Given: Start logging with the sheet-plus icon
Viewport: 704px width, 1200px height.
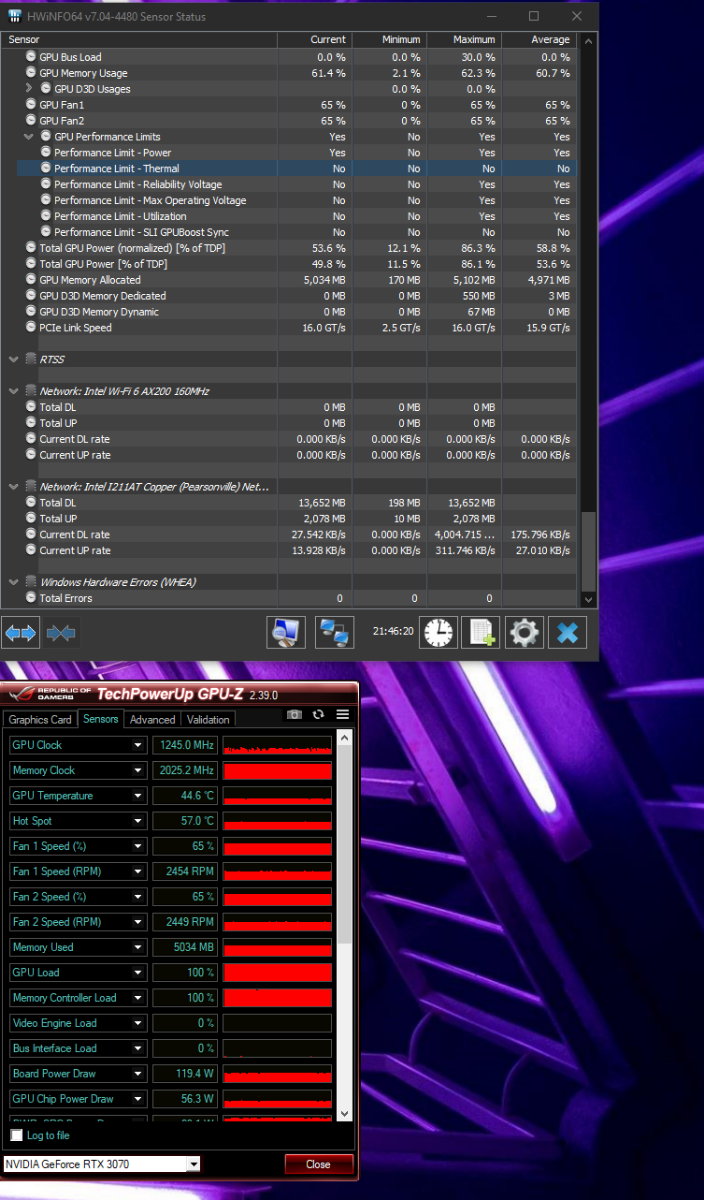Looking at the screenshot, I should (483, 632).
